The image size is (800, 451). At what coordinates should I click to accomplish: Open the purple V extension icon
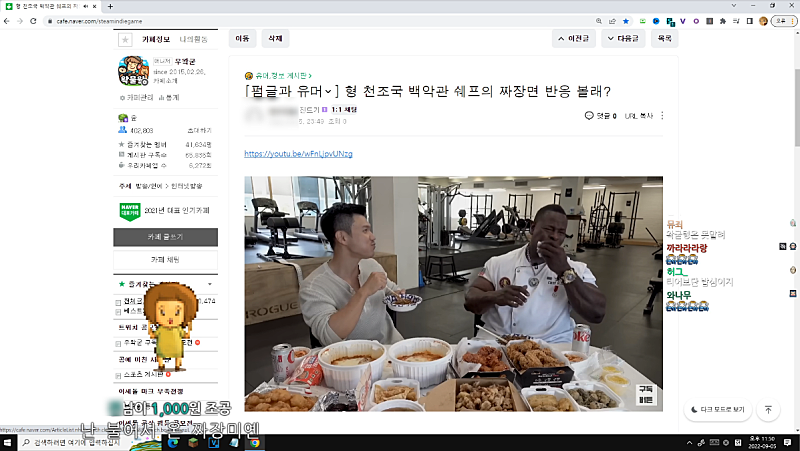683,21
